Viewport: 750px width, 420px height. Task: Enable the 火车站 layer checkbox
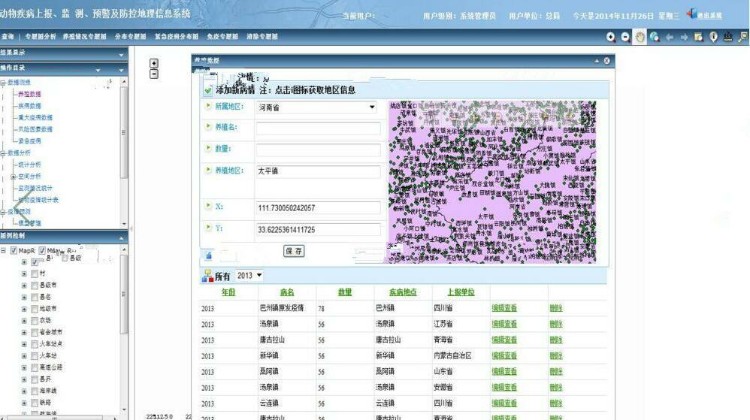(x=34, y=356)
